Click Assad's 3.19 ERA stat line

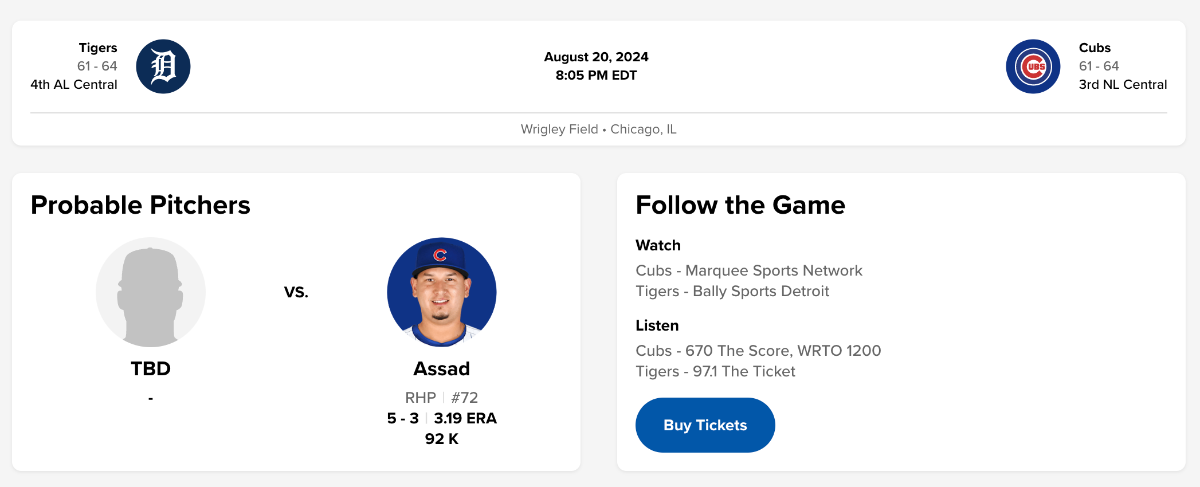pyautogui.click(x=465, y=418)
